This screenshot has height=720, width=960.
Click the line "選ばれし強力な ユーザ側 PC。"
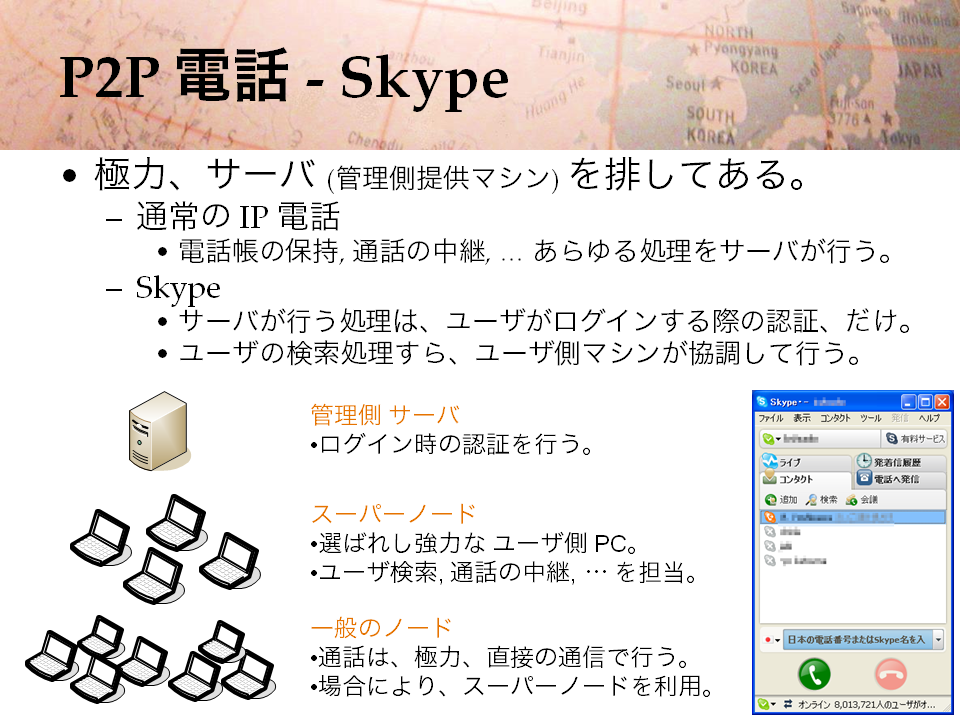pos(475,543)
